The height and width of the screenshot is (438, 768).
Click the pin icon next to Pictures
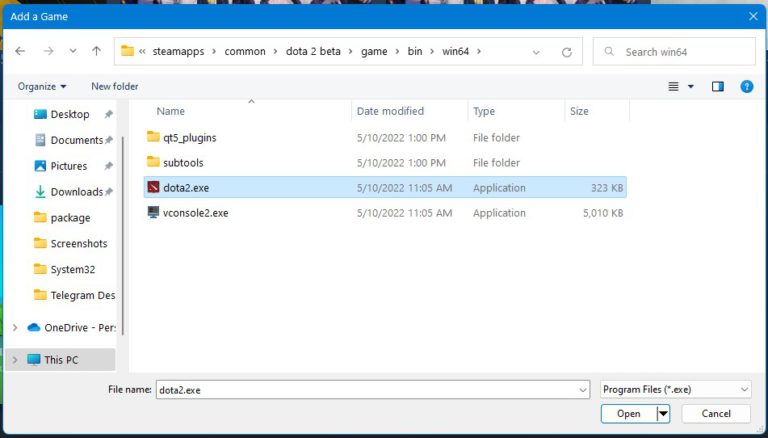click(108, 166)
